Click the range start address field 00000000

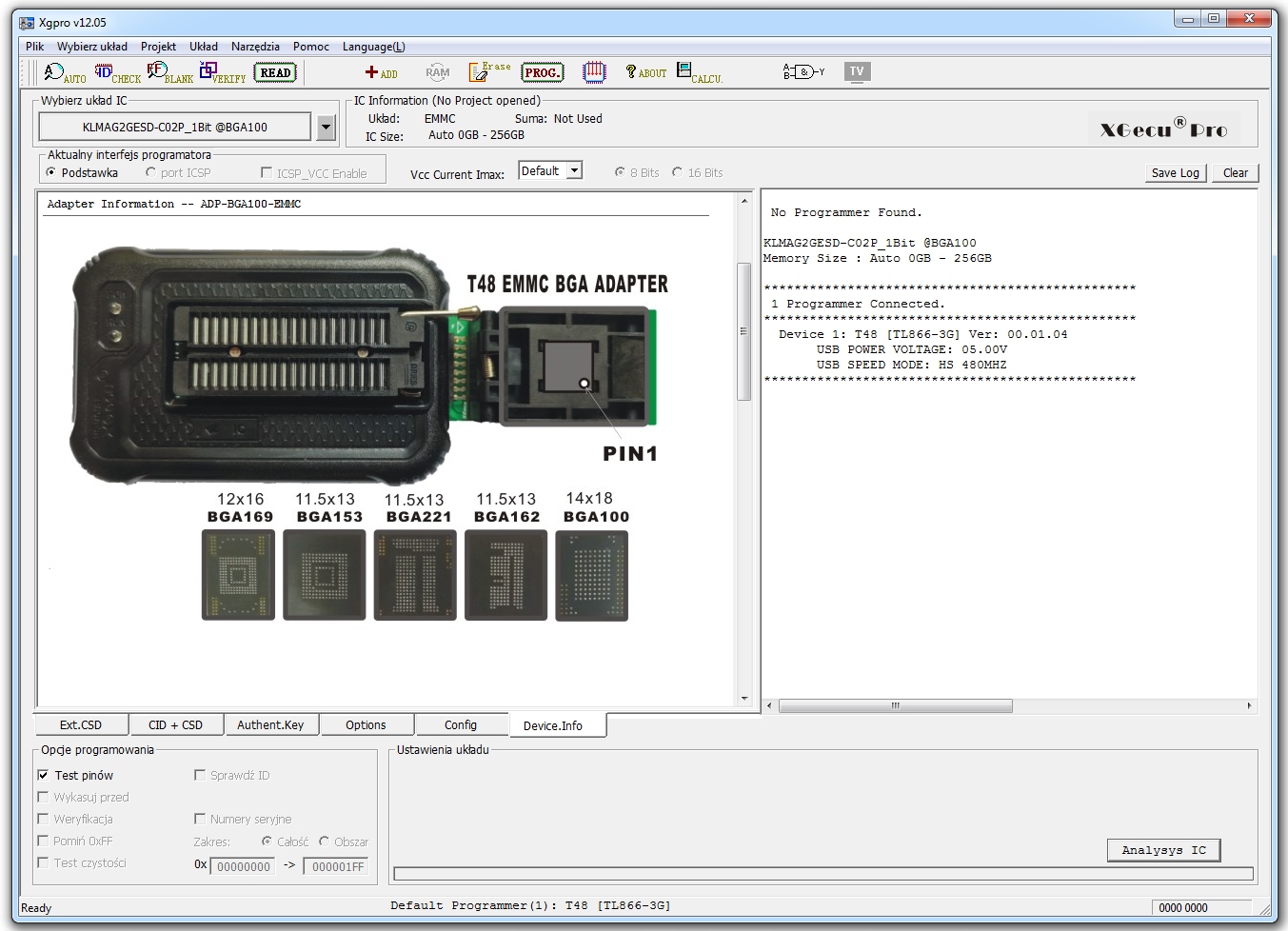243,866
